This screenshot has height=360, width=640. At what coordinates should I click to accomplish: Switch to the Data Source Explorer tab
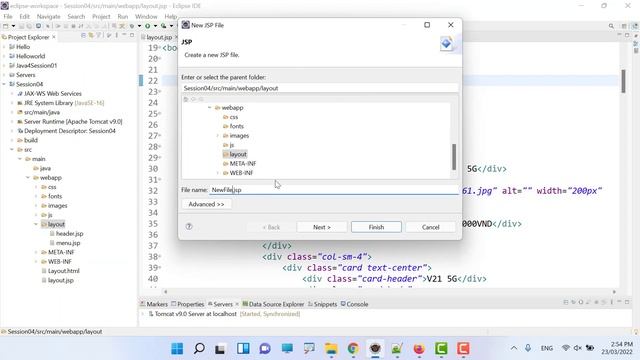click(x=273, y=304)
